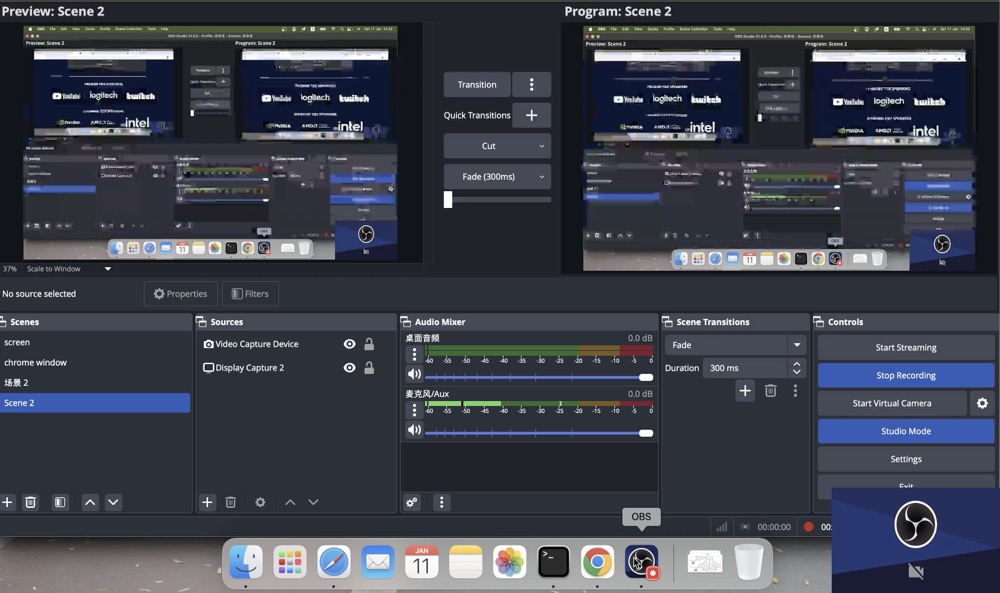Open scene filters icon in Scenes toolbar
Screen dimensions: 1000x593
click(x=59, y=502)
